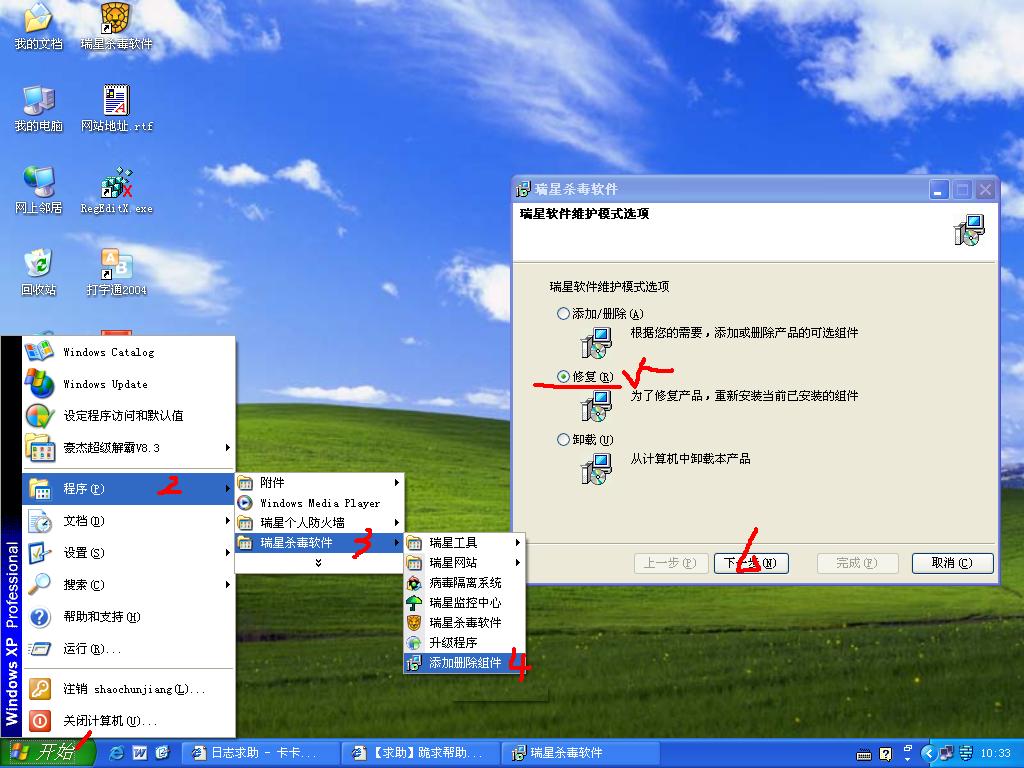
Task: Click installer icon beside 添加/删除 description
Action: click(596, 342)
